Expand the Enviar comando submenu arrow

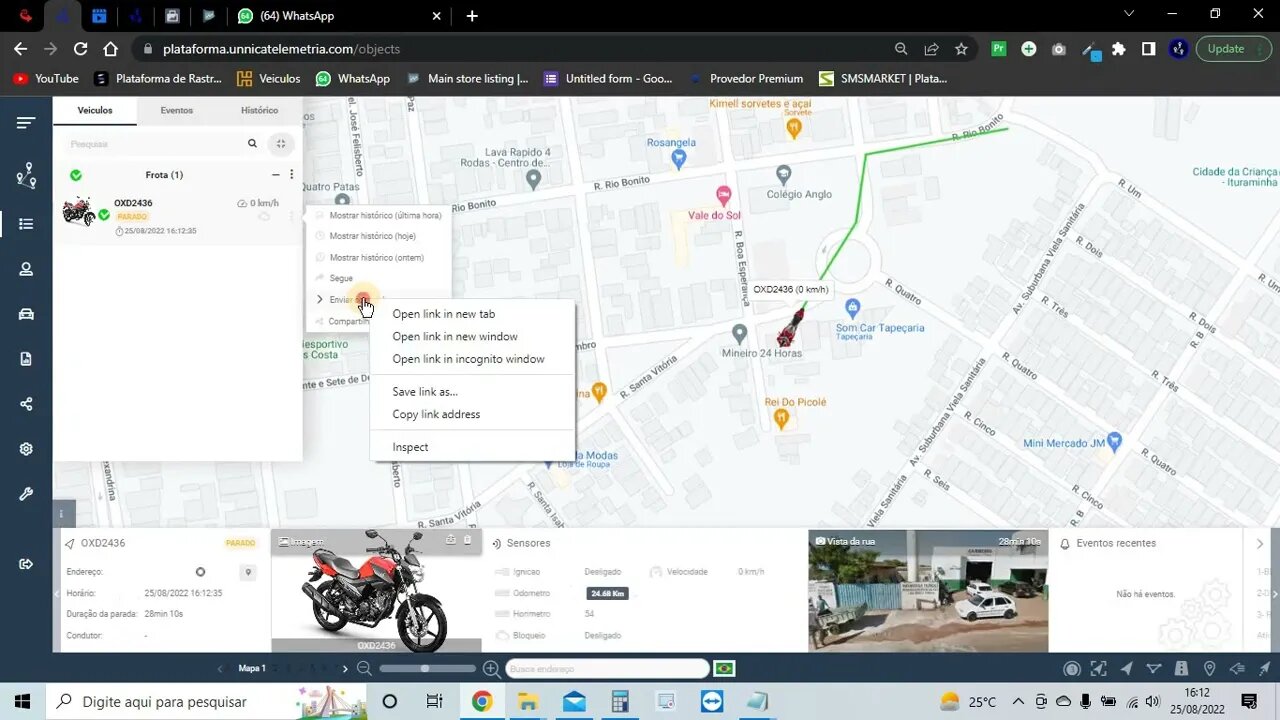pyautogui.click(x=320, y=299)
